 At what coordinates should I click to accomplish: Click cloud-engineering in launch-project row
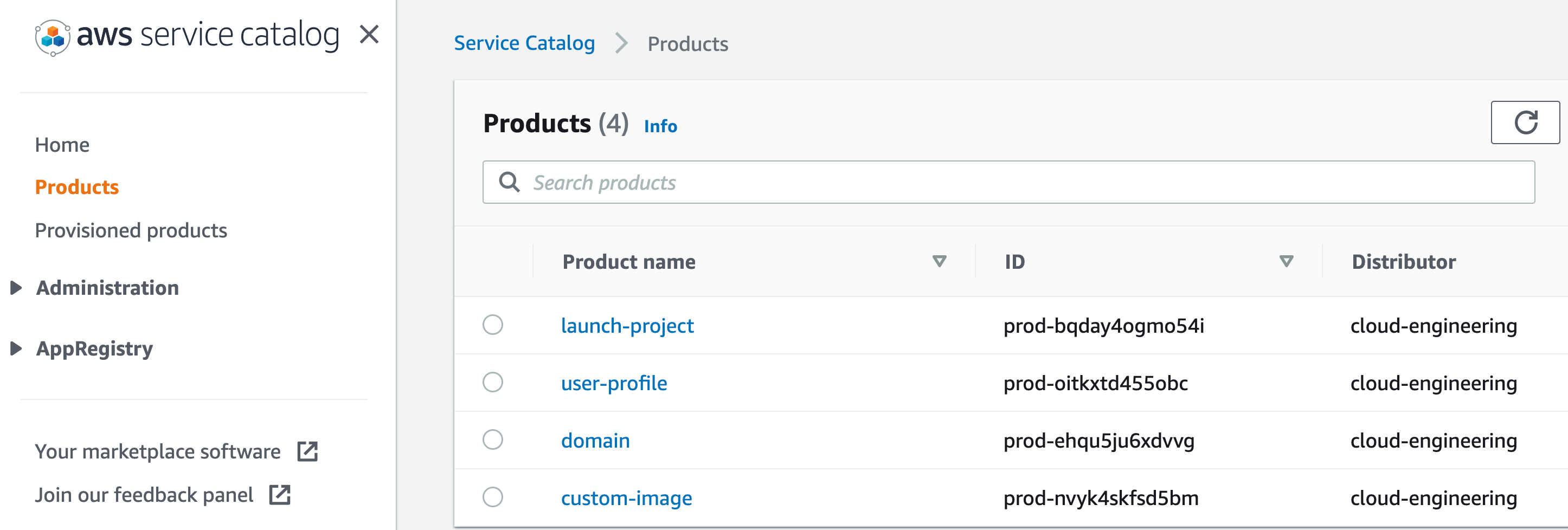pos(1434,326)
